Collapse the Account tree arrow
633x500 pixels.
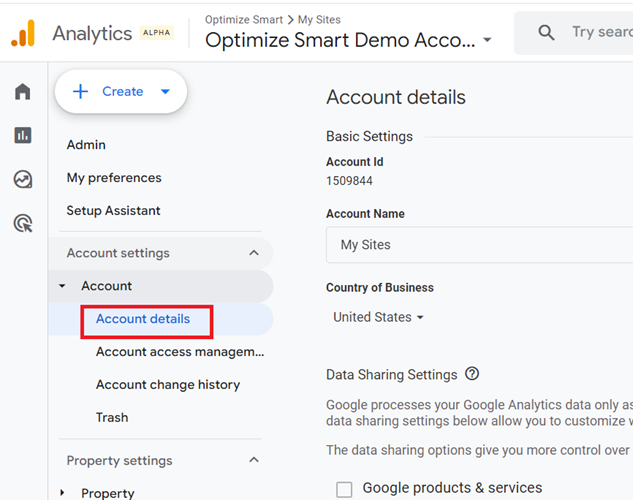(x=62, y=286)
